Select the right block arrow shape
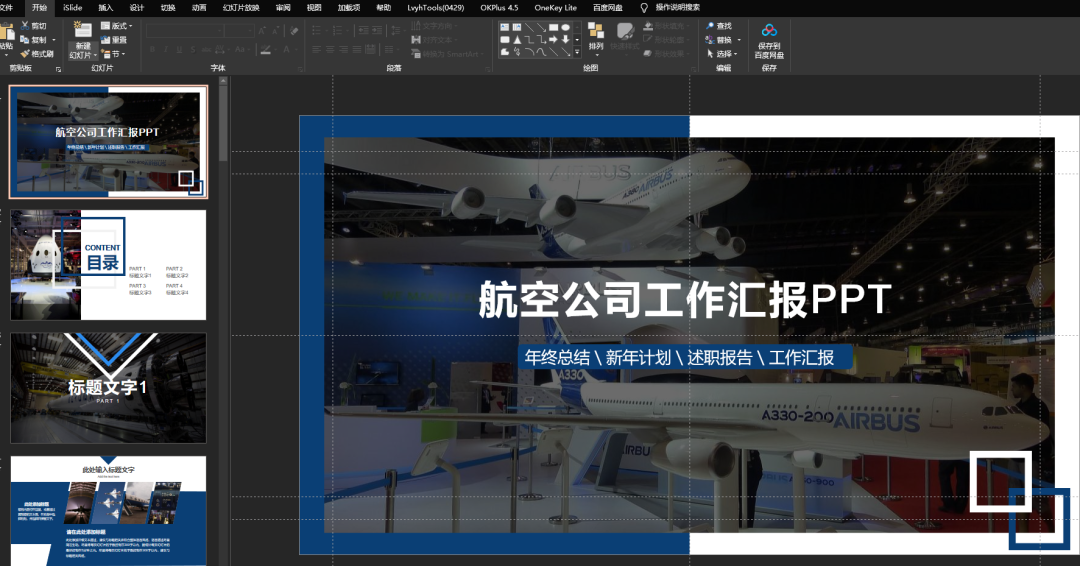The image size is (1080, 566). coord(554,40)
